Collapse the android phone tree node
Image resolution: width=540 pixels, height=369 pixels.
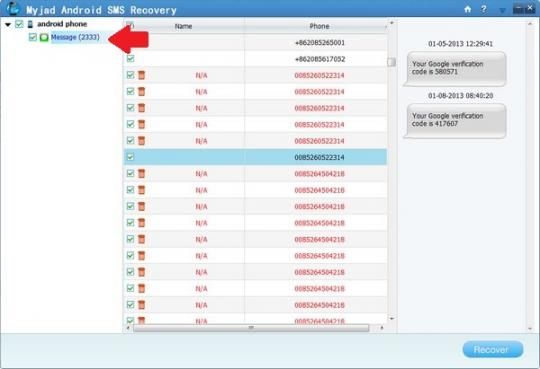click(8, 24)
